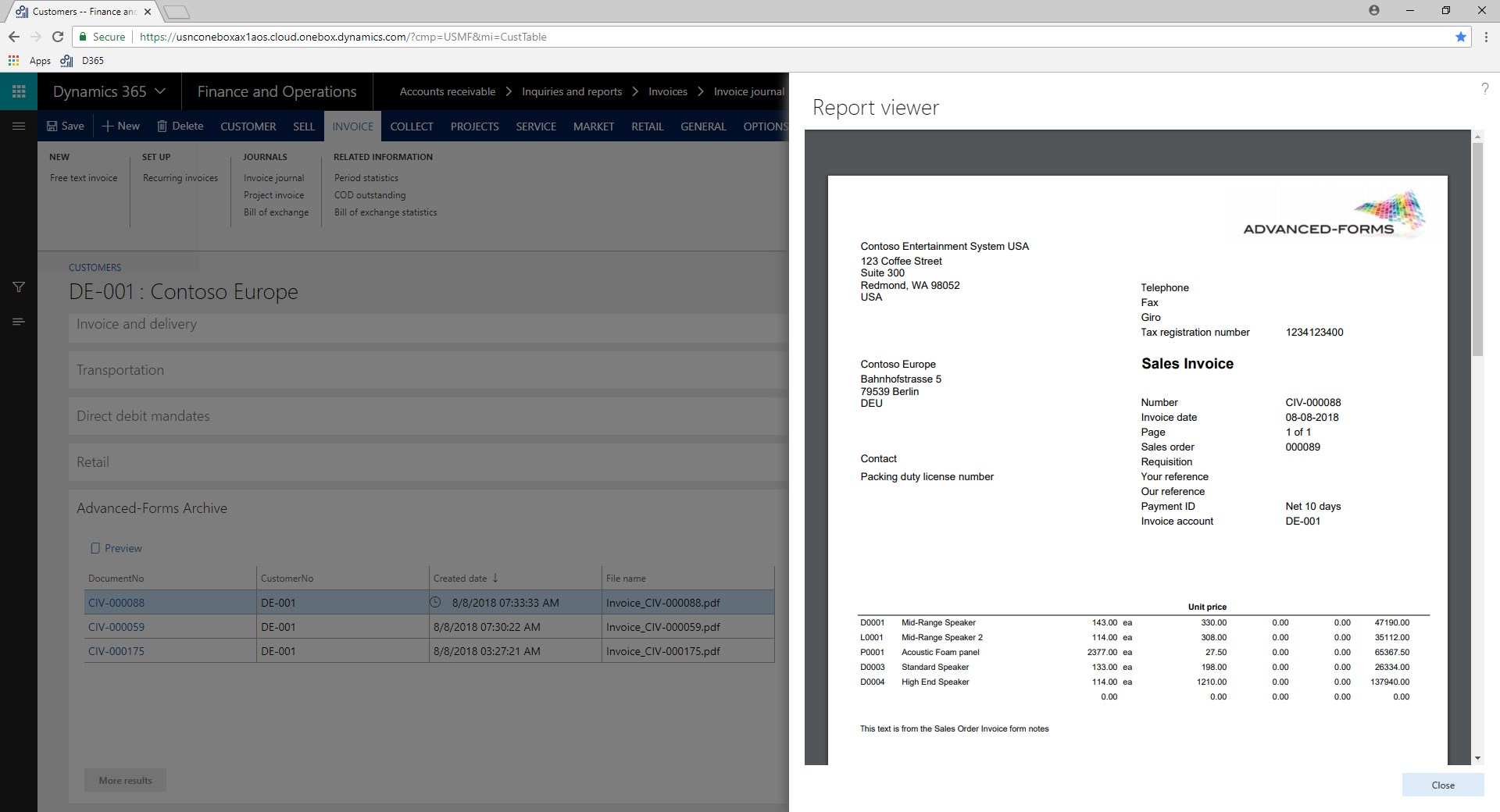Open the Apps bookmark grid icon
The width and height of the screenshot is (1500, 812).
pyautogui.click(x=13, y=60)
